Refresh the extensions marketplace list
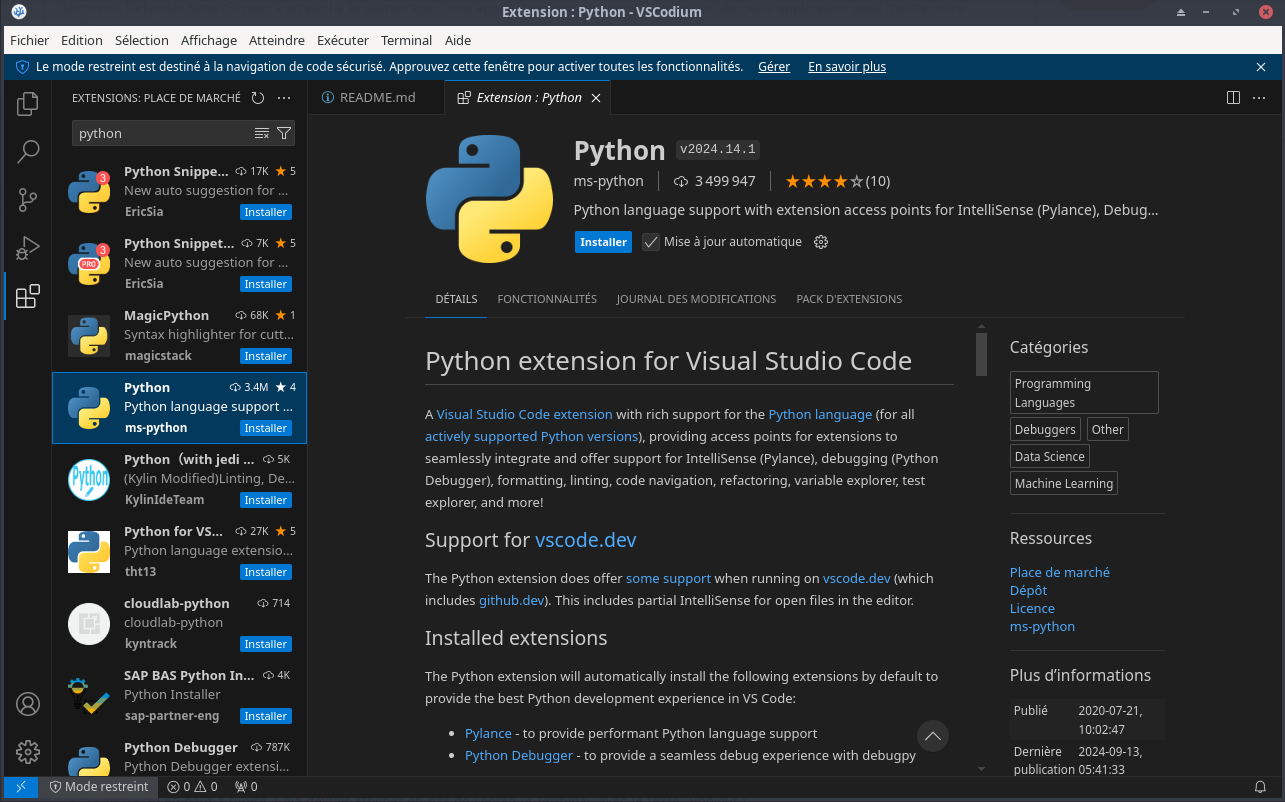Image resolution: width=1285 pixels, height=802 pixels. point(258,98)
